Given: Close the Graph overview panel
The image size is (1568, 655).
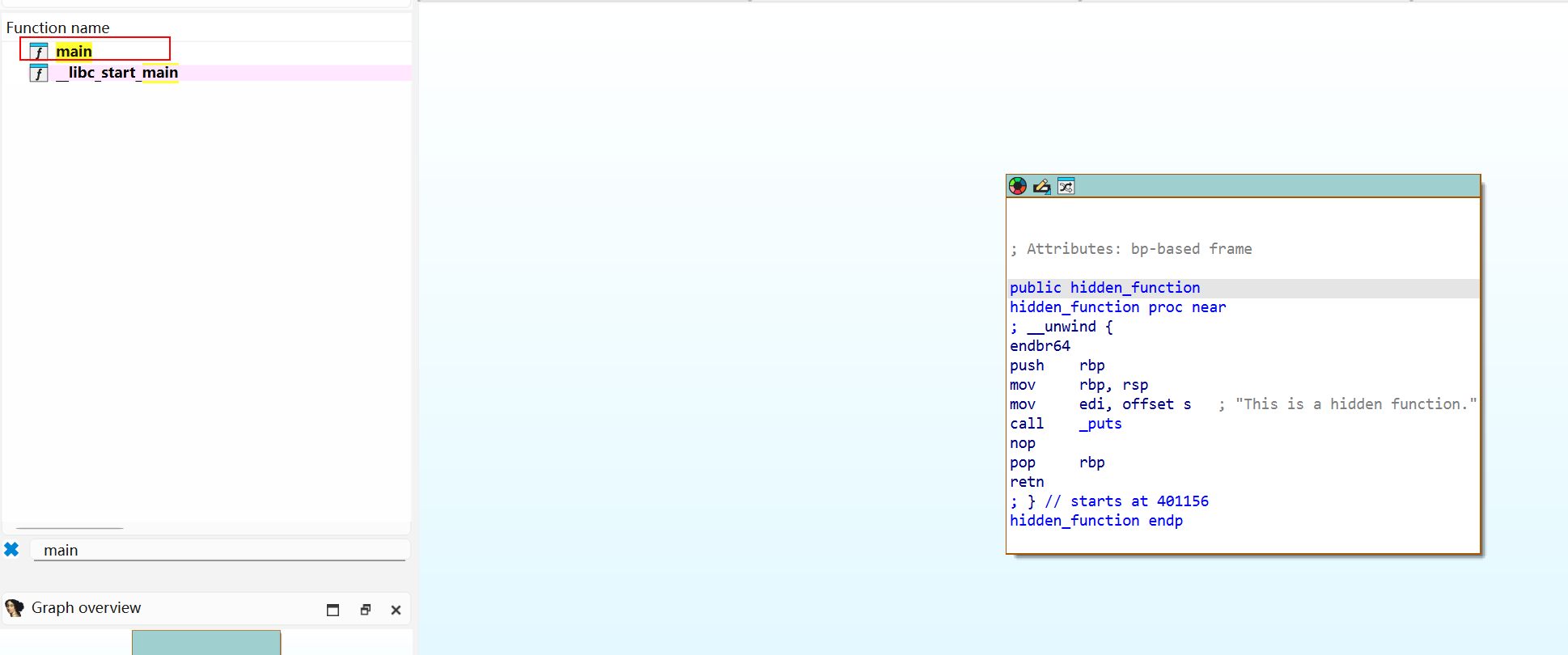Looking at the screenshot, I should coord(396,610).
